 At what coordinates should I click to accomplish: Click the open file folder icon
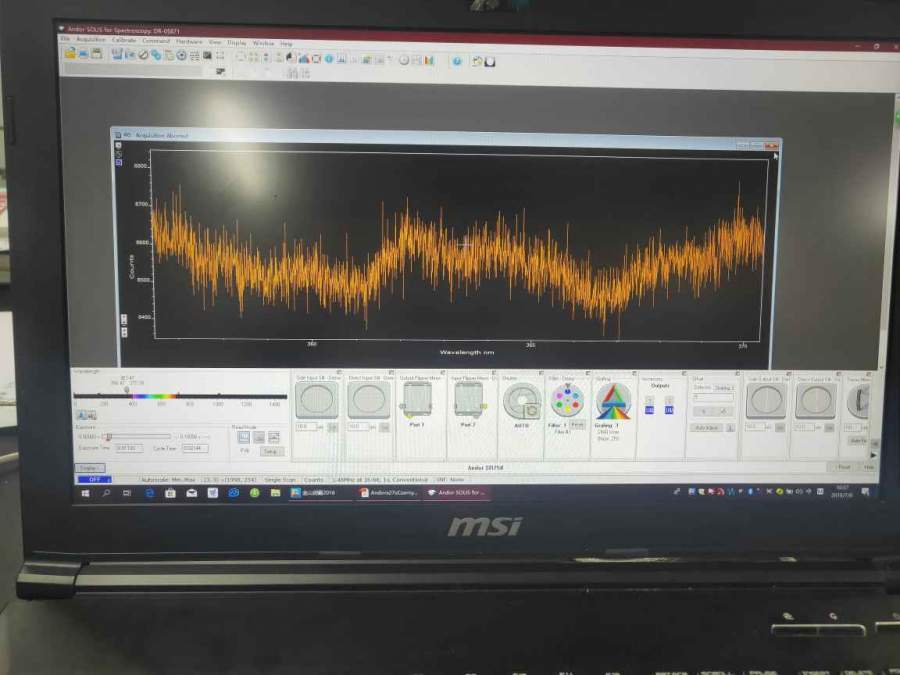tap(70, 54)
